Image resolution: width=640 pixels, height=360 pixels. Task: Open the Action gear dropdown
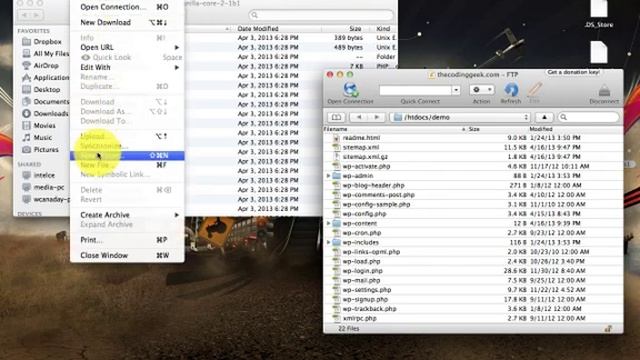point(482,89)
